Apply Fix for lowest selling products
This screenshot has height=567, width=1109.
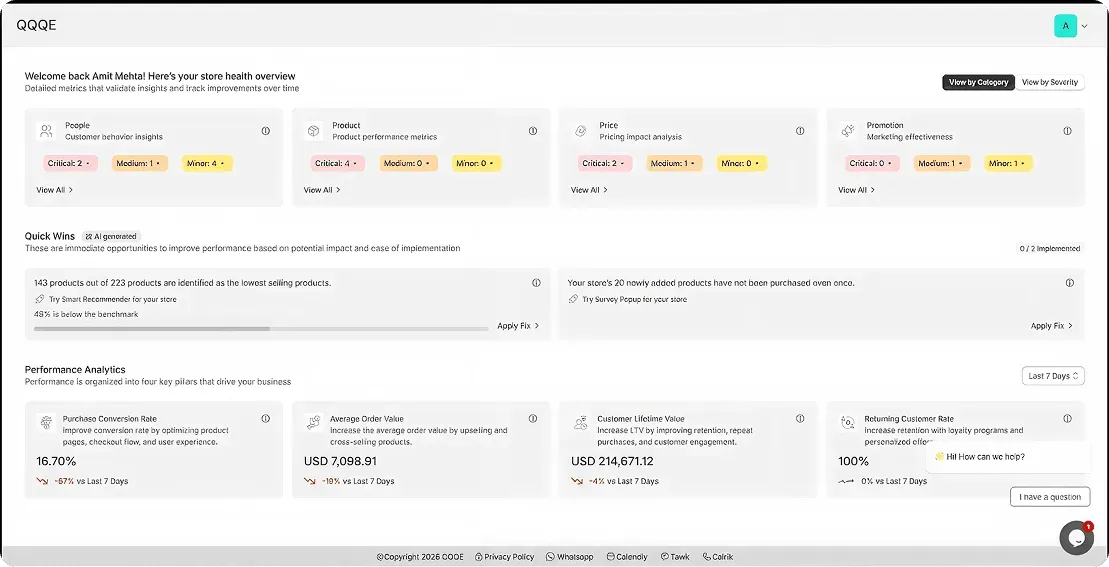tap(518, 326)
